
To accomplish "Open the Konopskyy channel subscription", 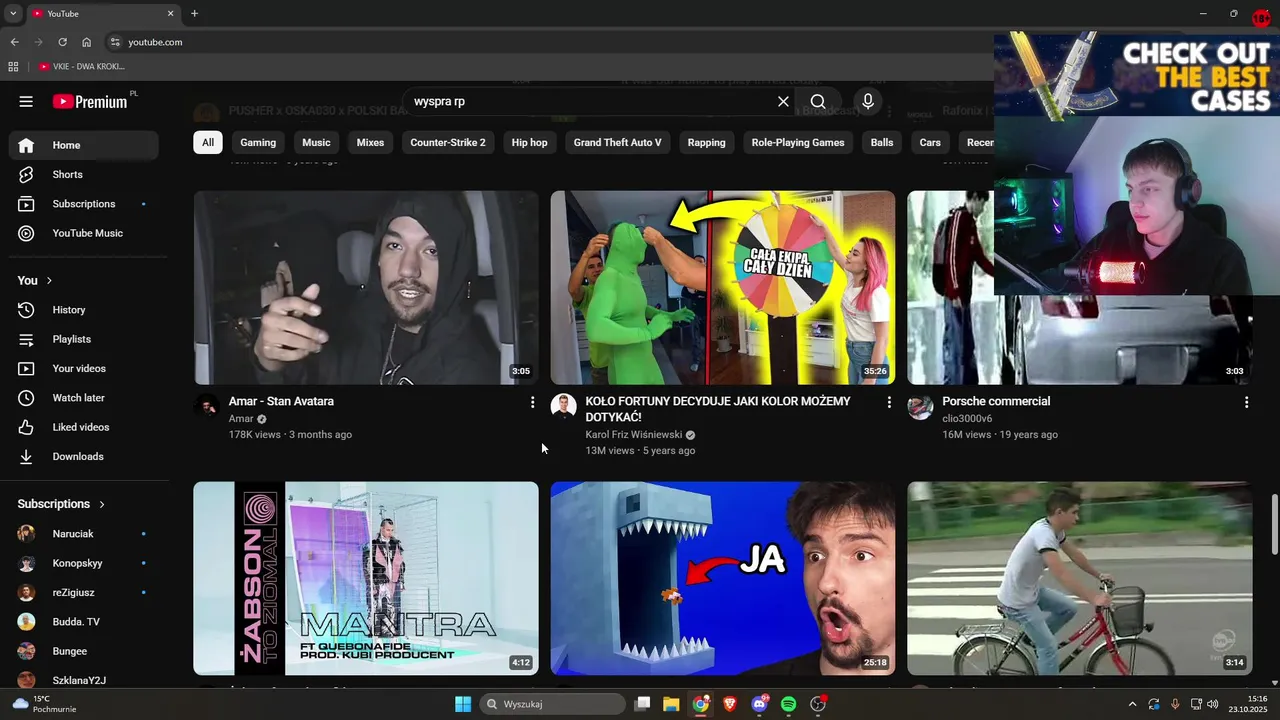I will [x=84, y=563].
